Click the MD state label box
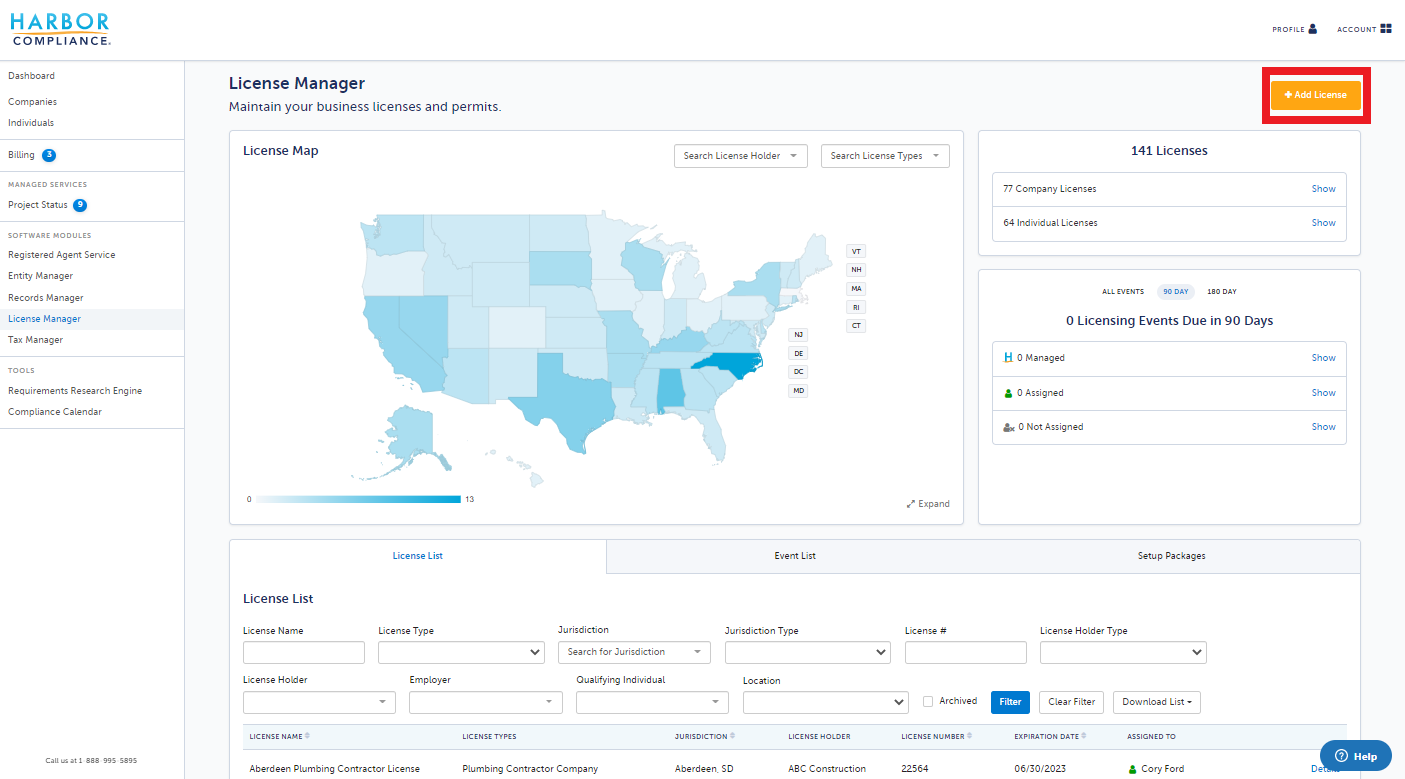The image size is (1405, 779). point(798,391)
